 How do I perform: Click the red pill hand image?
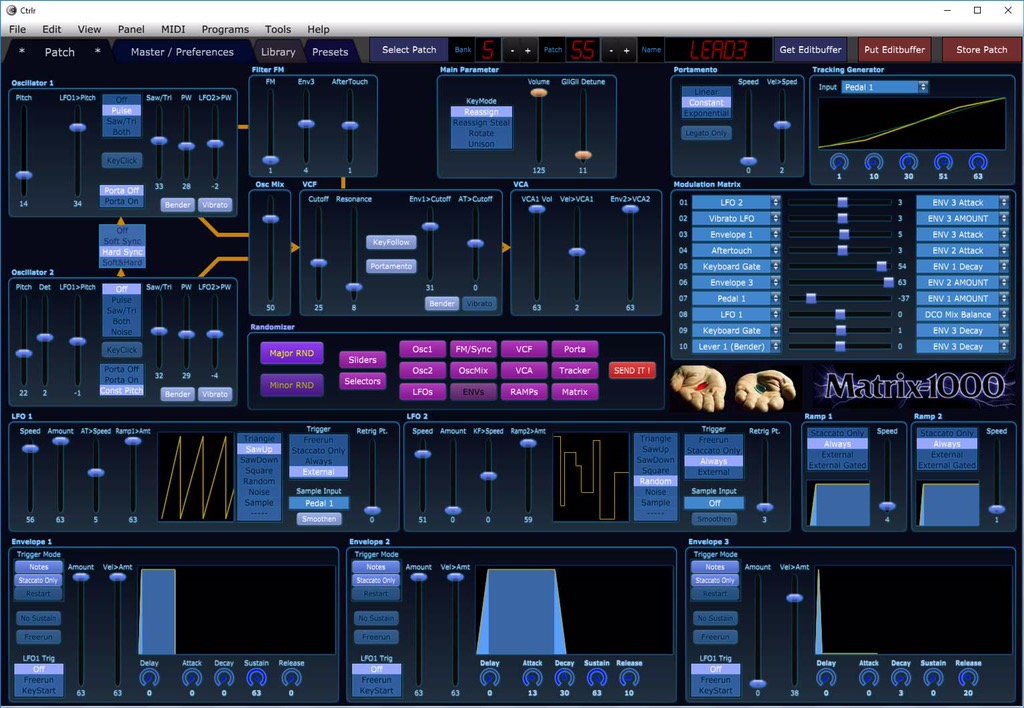[698, 387]
